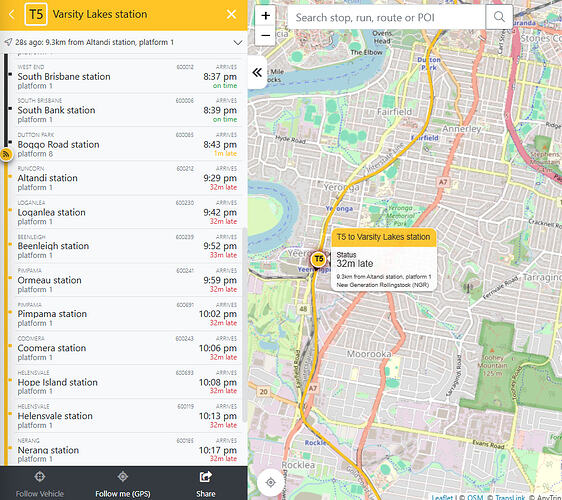Zoom out on the map
The image size is (562, 500).
coord(265,35)
